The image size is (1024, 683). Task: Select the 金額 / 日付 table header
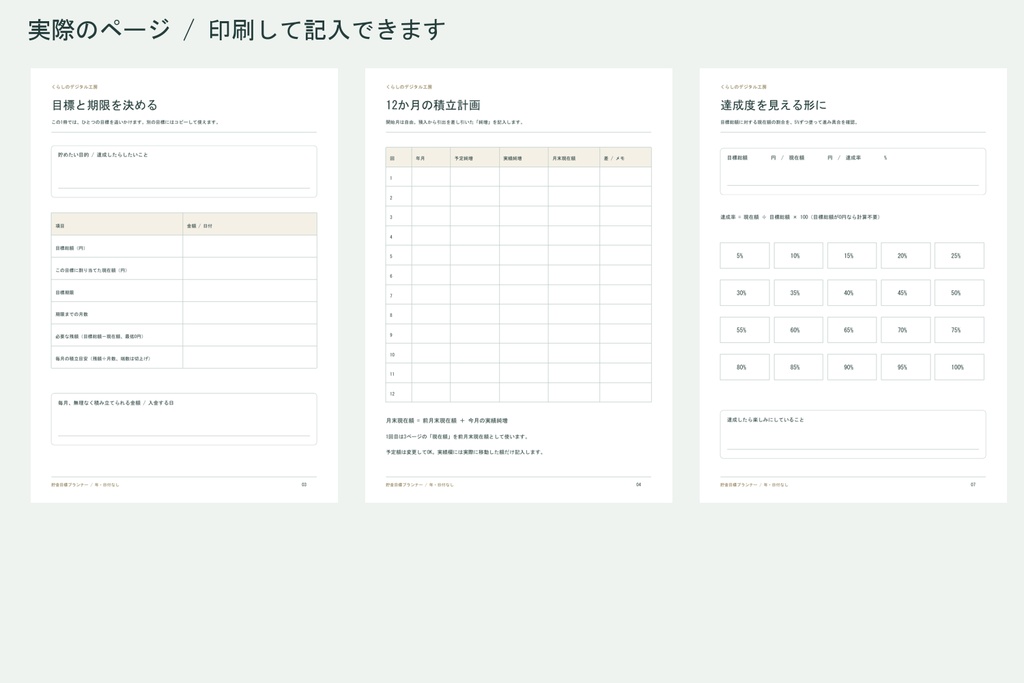click(250, 224)
